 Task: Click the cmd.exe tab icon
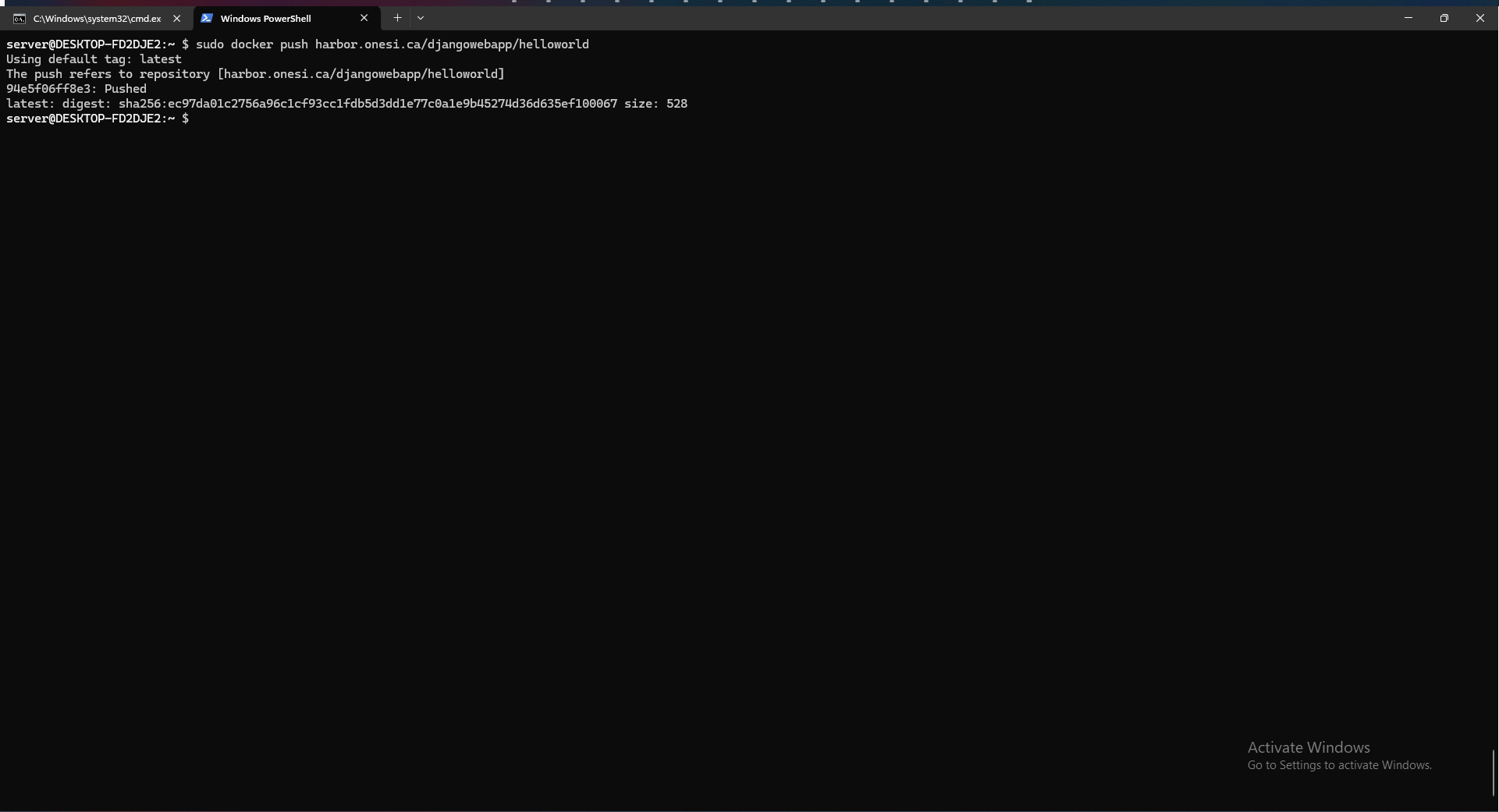pyautogui.click(x=20, y=18)
